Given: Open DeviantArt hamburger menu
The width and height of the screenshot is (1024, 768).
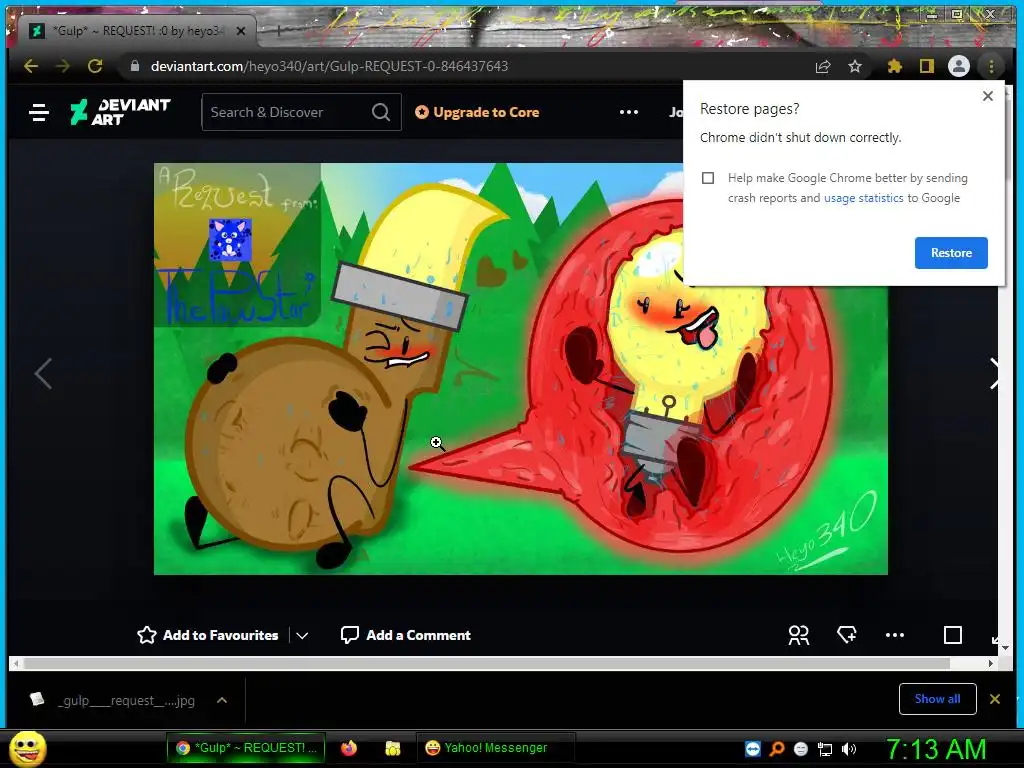Looking at the screenshot, I should (x=39, y=112).
